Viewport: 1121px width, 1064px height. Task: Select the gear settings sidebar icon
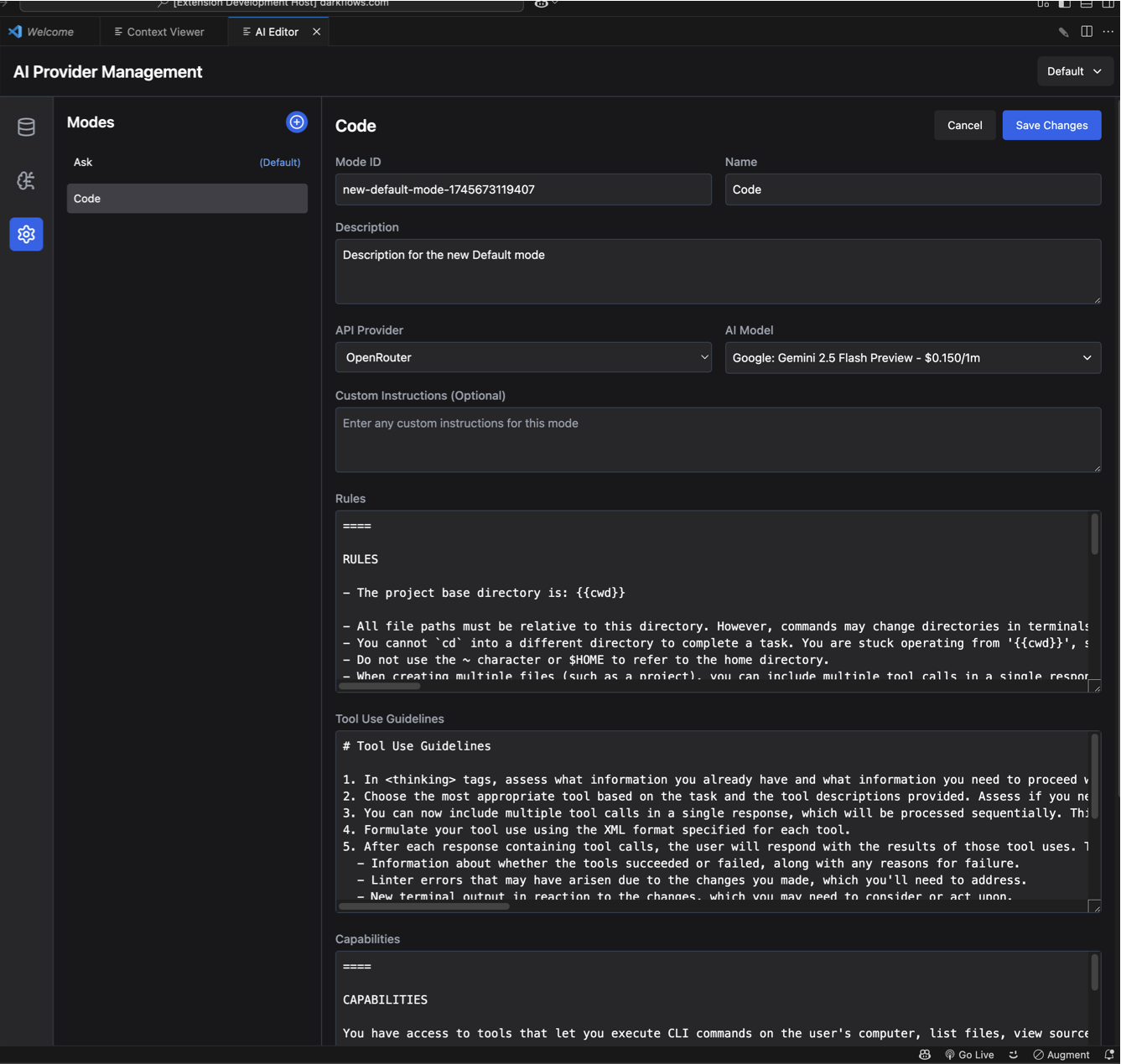tap(26, 234)
